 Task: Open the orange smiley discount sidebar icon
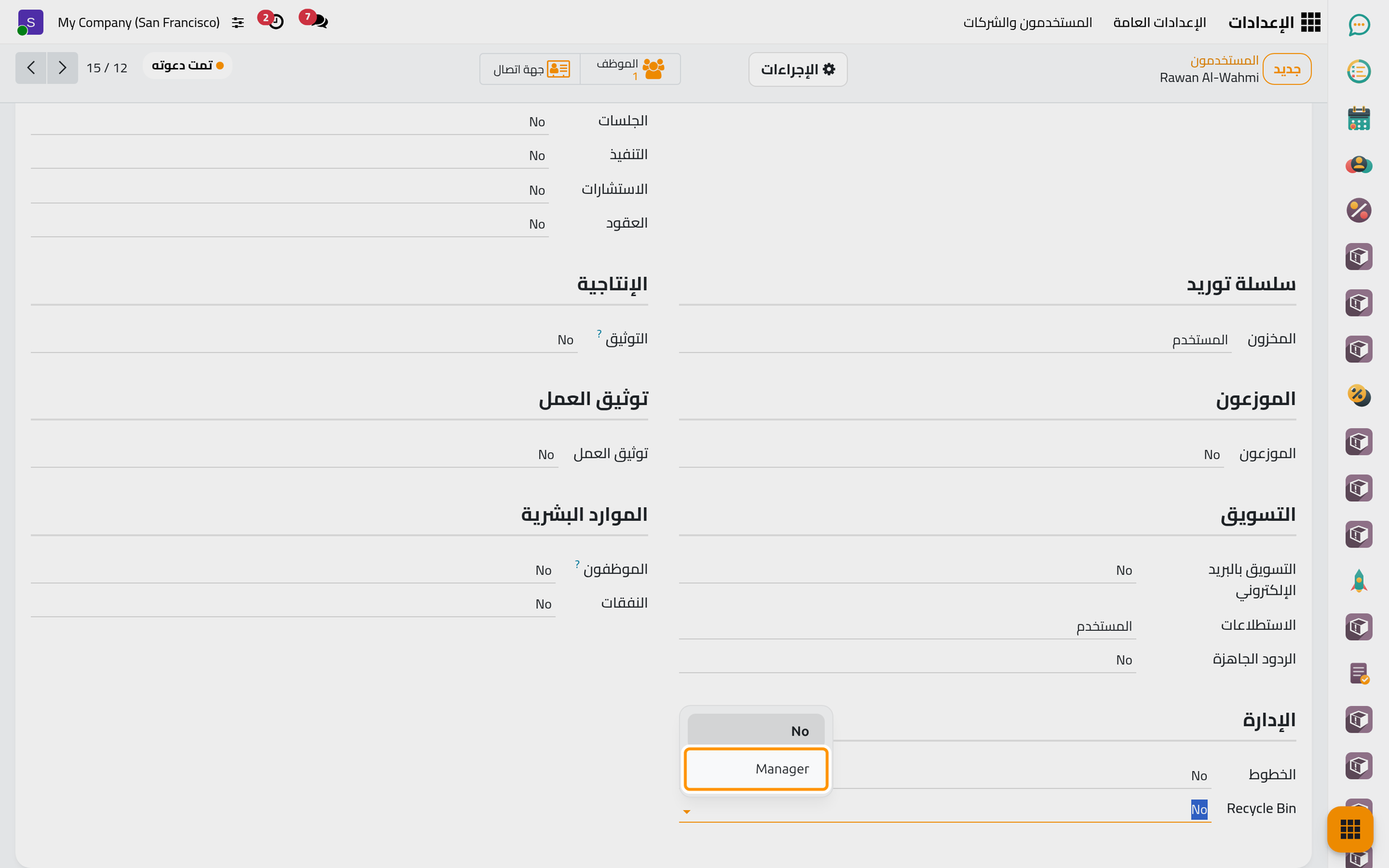[x=1359, y=395]
